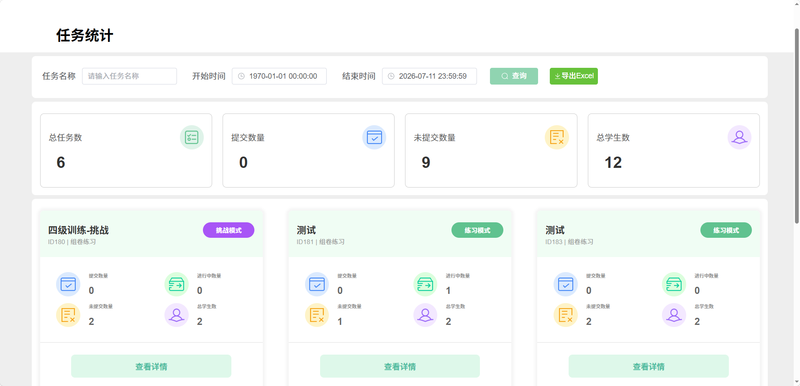Focus the 任务名称 input field

(x=130, y=76)
